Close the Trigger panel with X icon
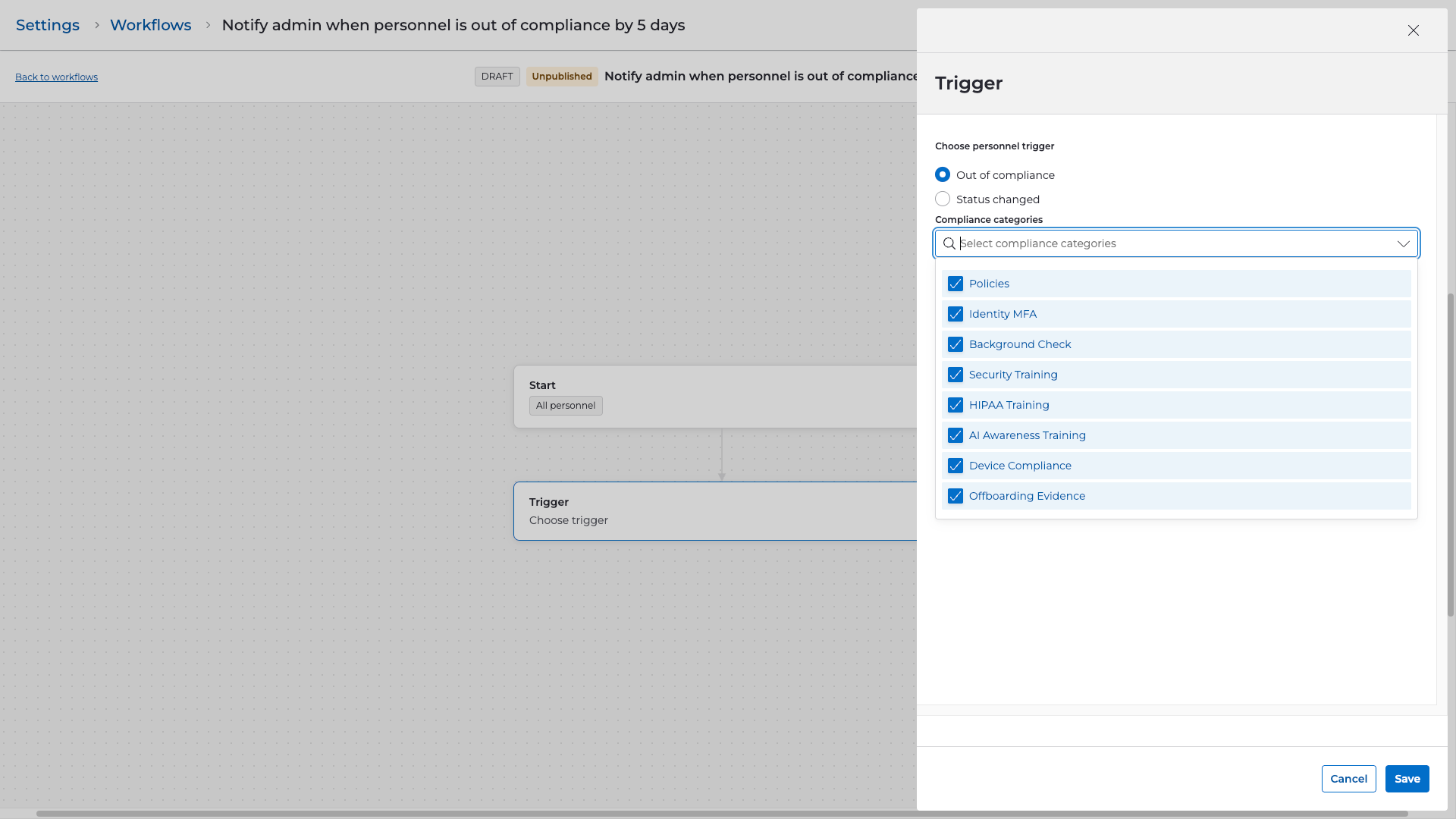The height and width of the screenshot is (819, 1456). click(x=1413, y=30)
